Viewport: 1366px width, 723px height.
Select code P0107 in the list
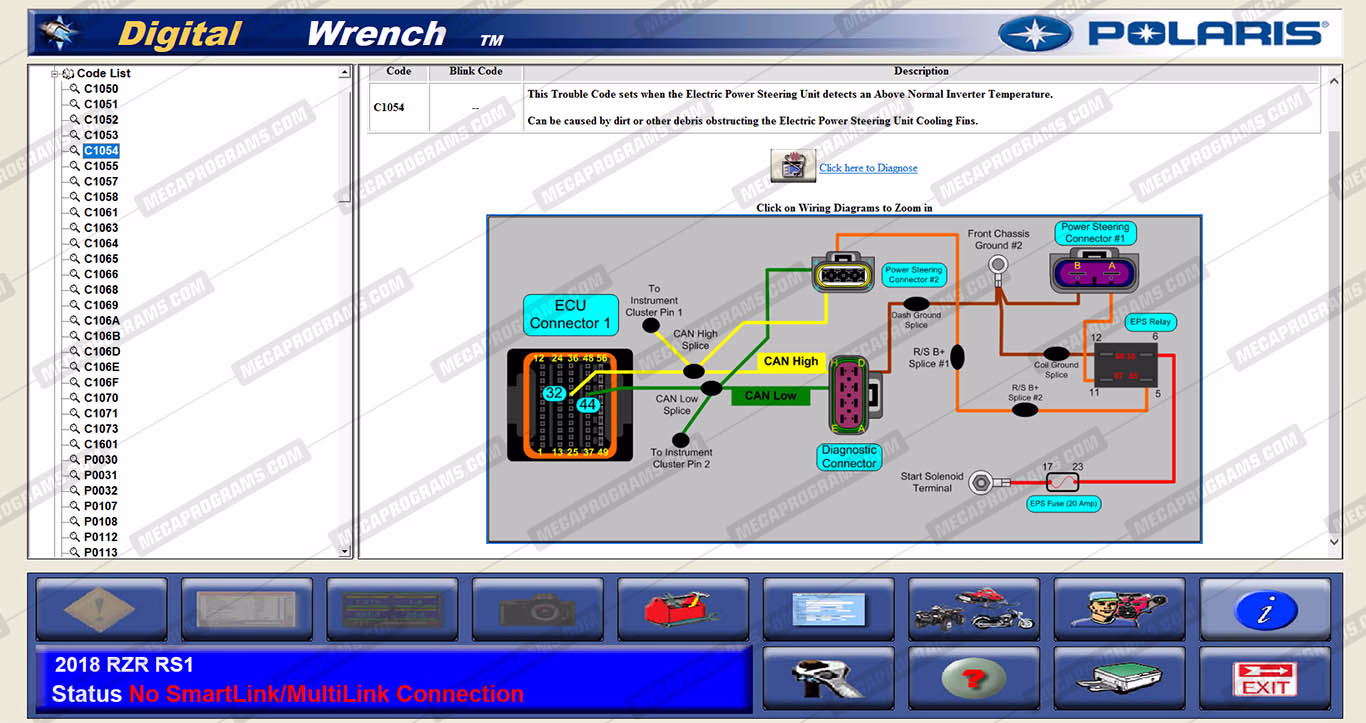pos(101,506)
